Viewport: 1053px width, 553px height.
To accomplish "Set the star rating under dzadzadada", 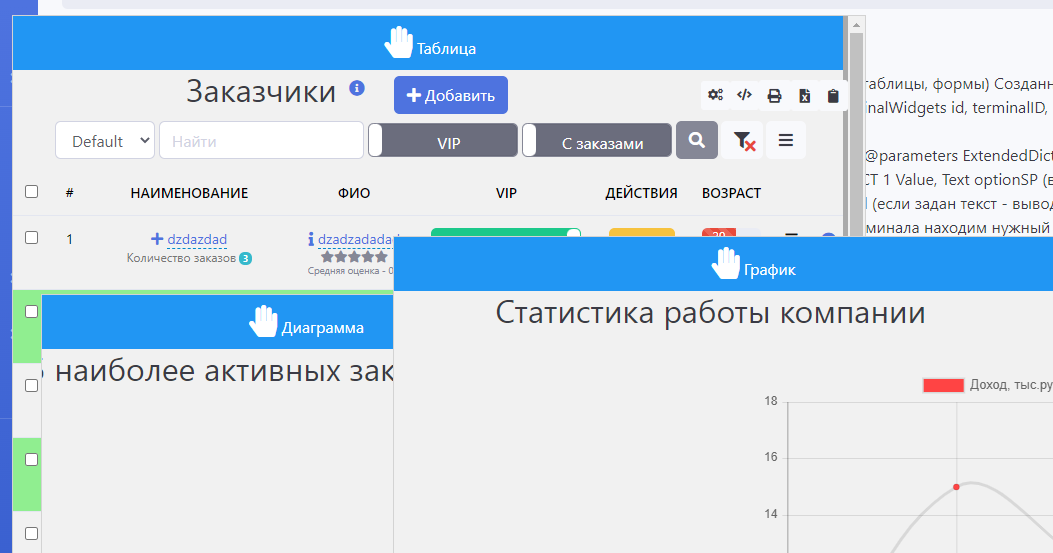I will [354, 257].
